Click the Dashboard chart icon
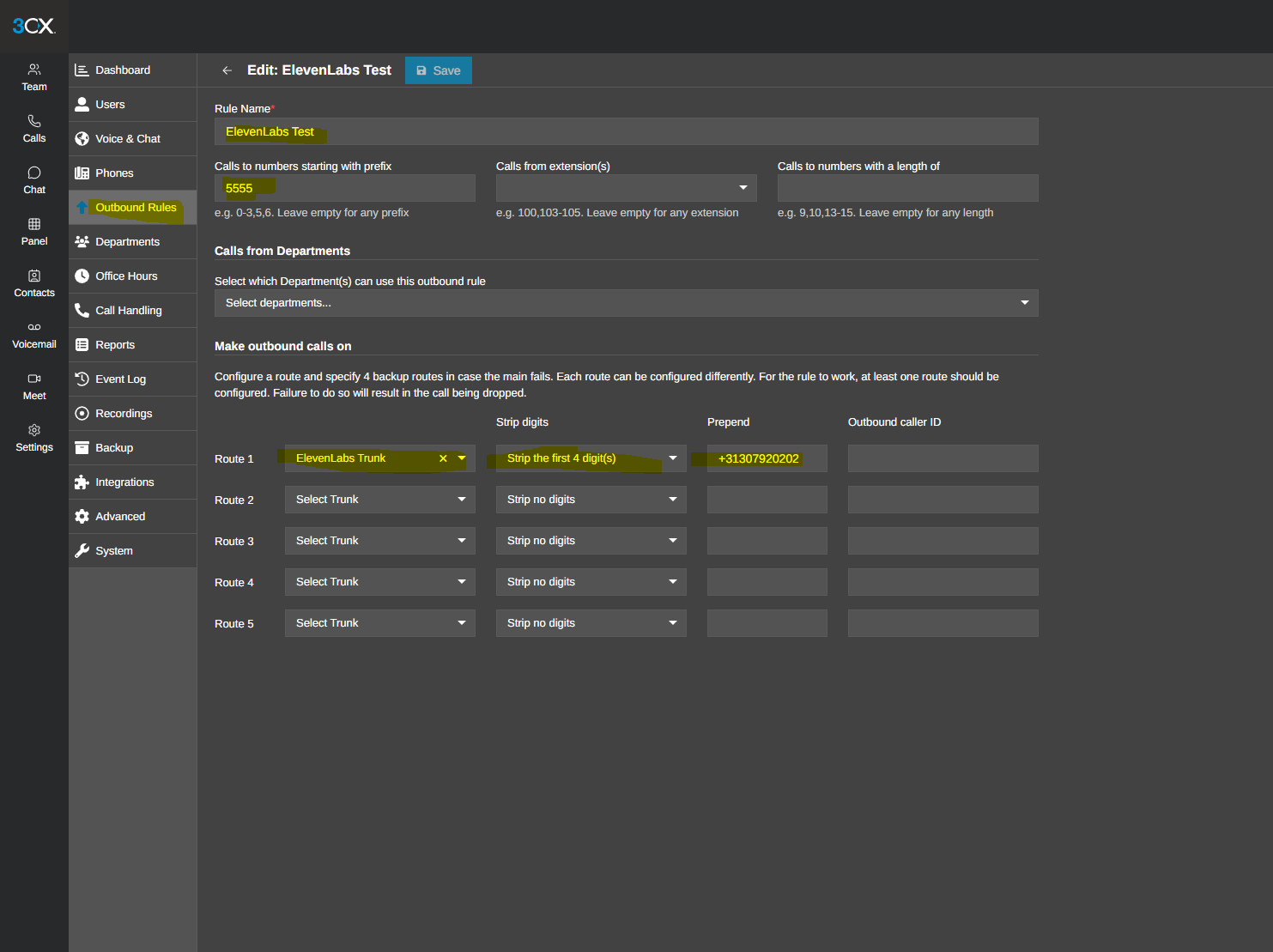This screenshot has height=952, width=1273. coord(82,70)
